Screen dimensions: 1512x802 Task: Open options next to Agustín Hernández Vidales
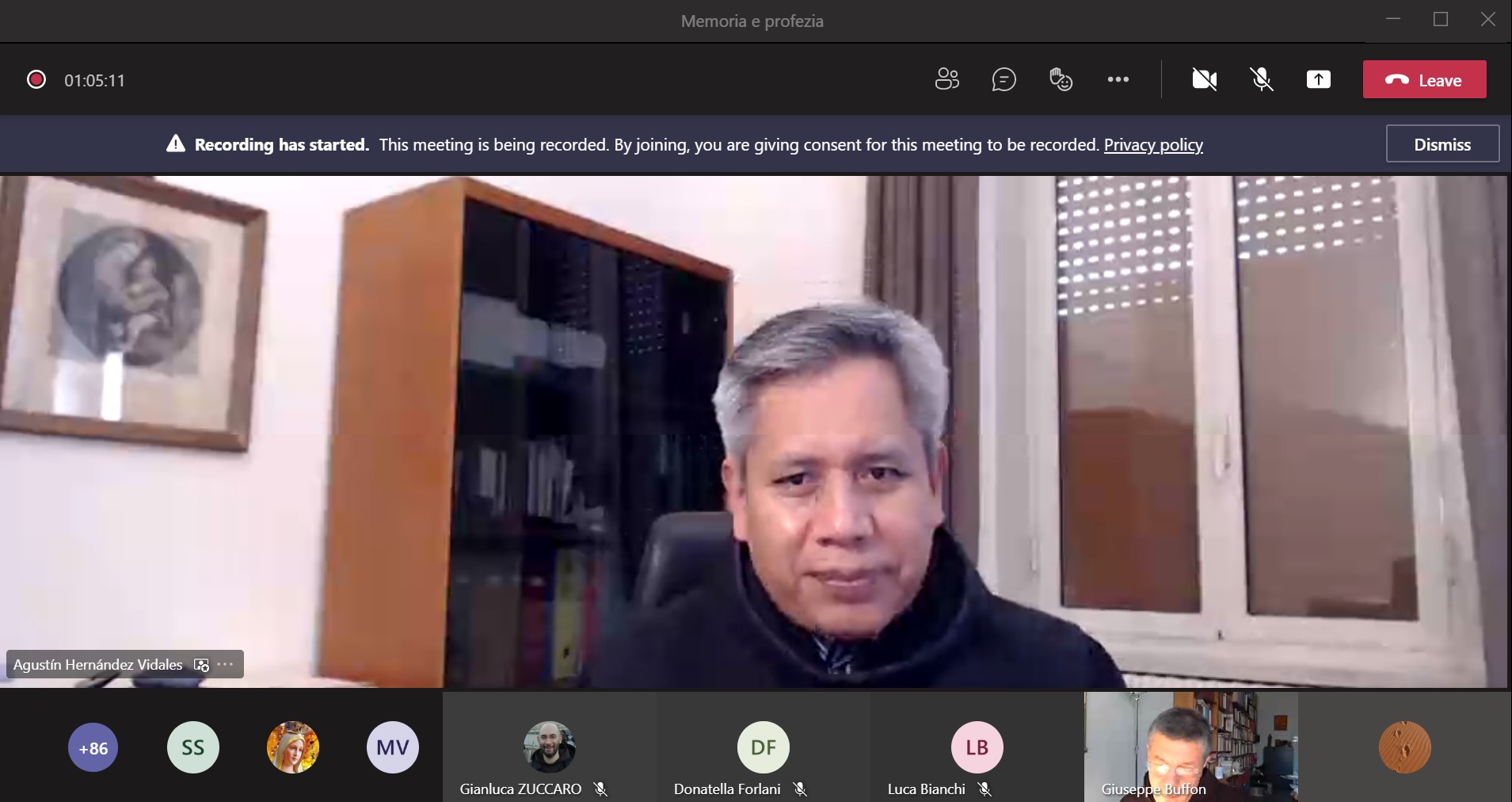(225, 664)
